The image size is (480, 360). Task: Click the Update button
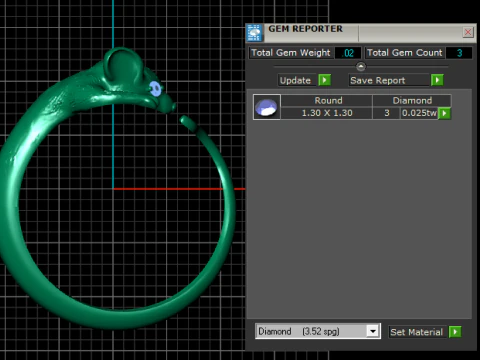297,80
